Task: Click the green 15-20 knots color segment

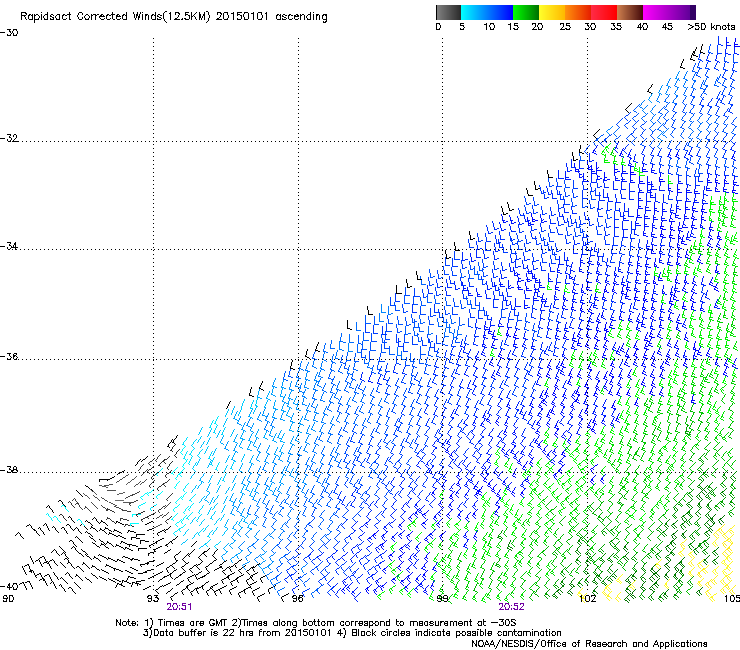Action: point(526,12)
